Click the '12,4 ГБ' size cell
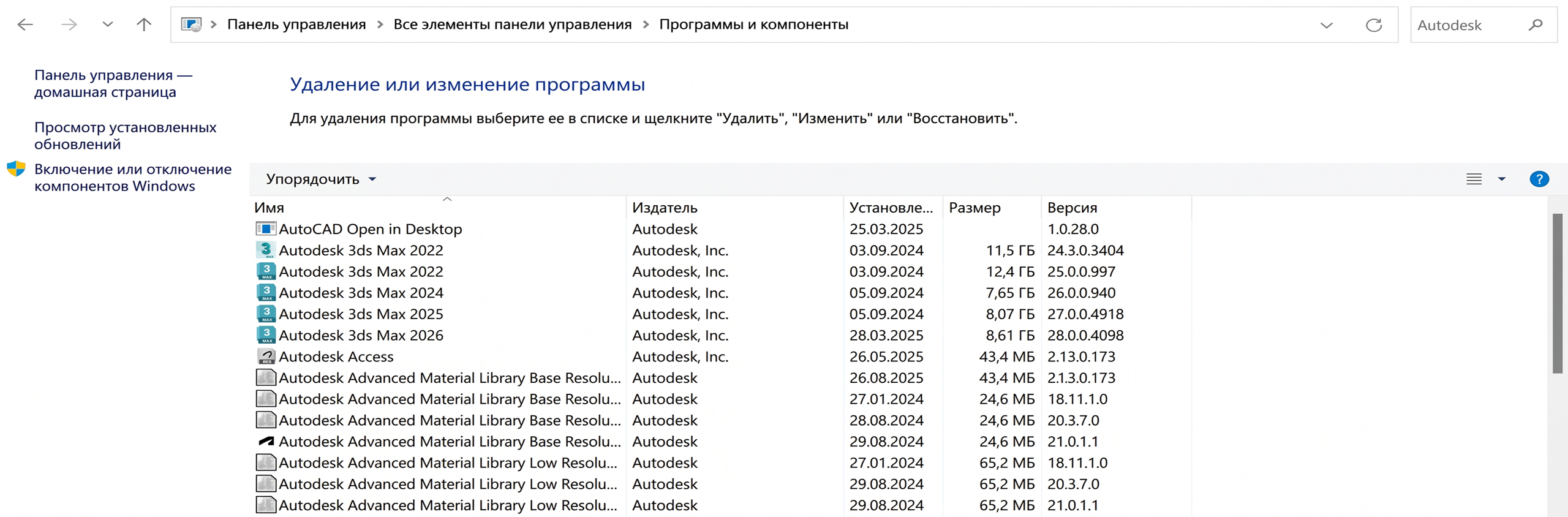The height and width of the screenshot is (517, 1568). coord(1010,271)
